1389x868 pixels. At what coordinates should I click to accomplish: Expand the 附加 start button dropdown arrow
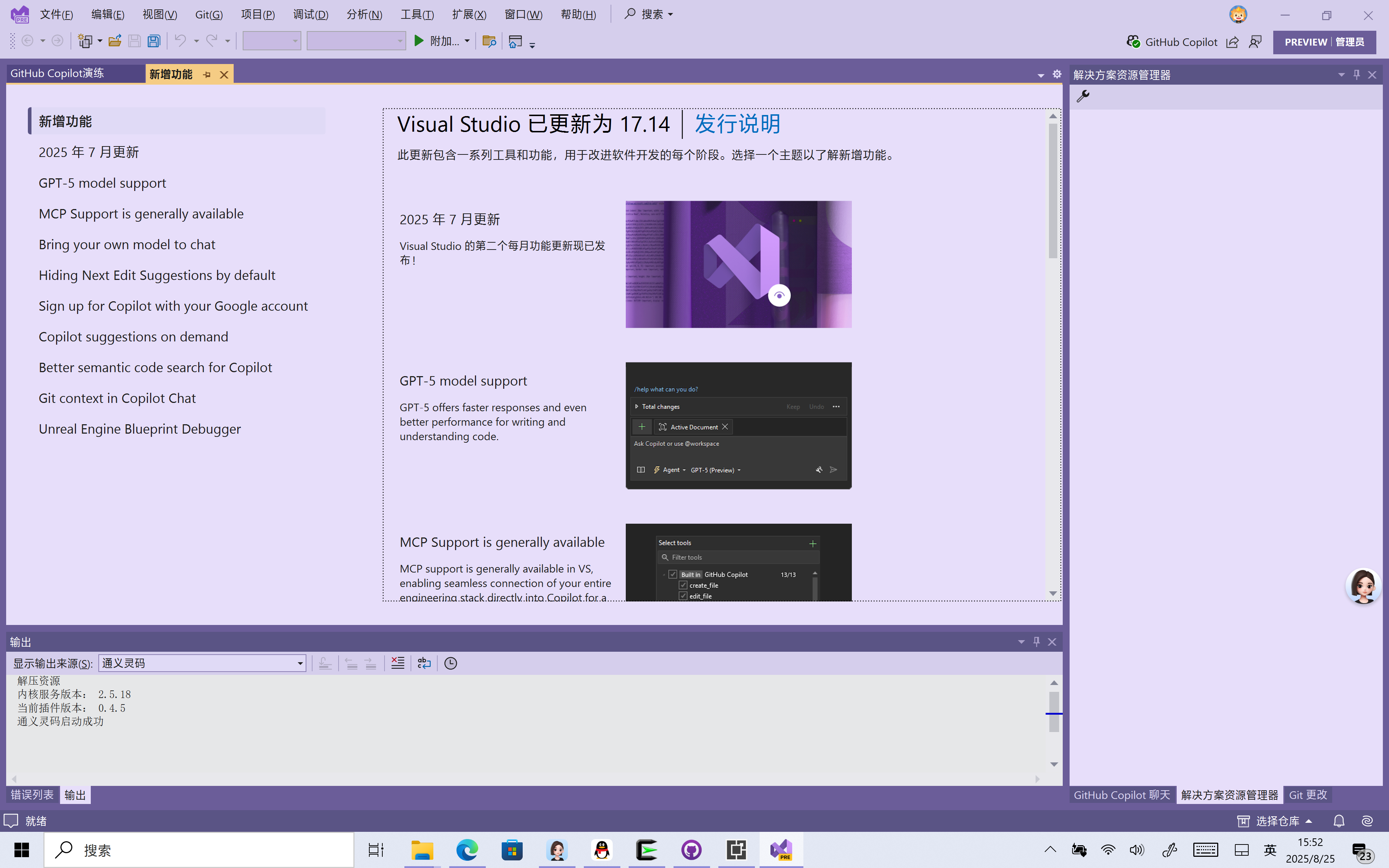coord(467,41)
